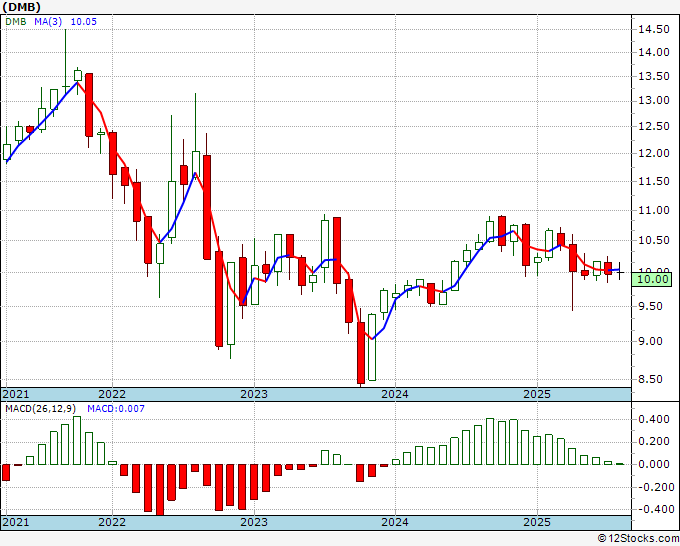Click the tall green candle after 8.50 low
The image size is (680, 546).
[x=372, y=347]
